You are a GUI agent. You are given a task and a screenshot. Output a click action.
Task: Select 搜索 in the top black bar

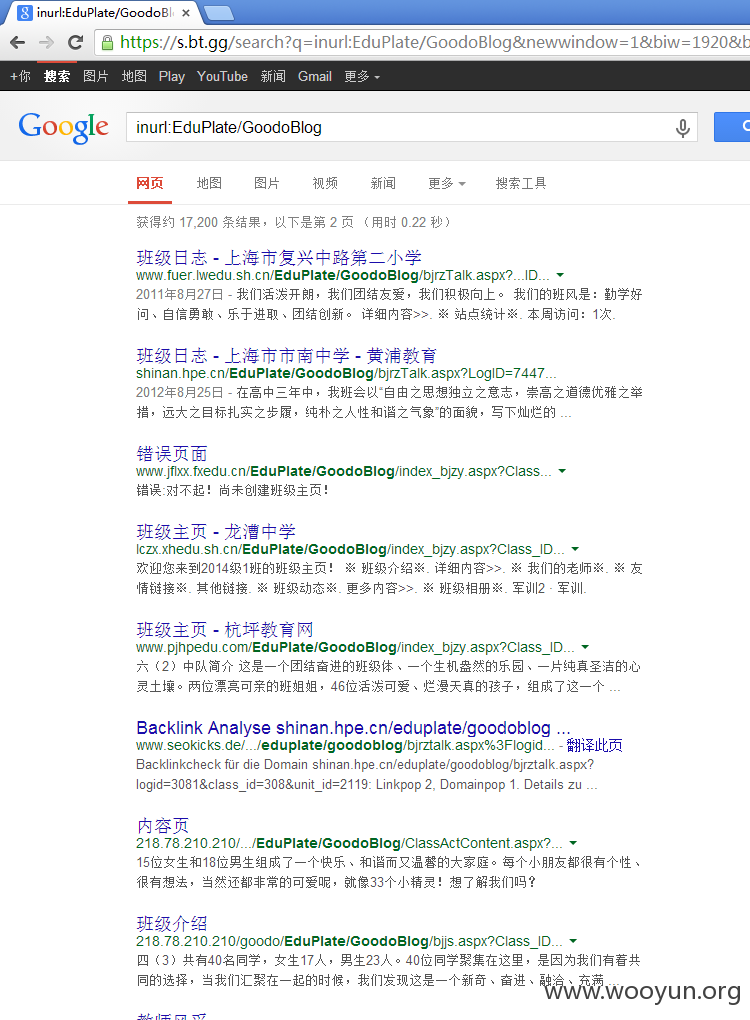coord(57,76)
